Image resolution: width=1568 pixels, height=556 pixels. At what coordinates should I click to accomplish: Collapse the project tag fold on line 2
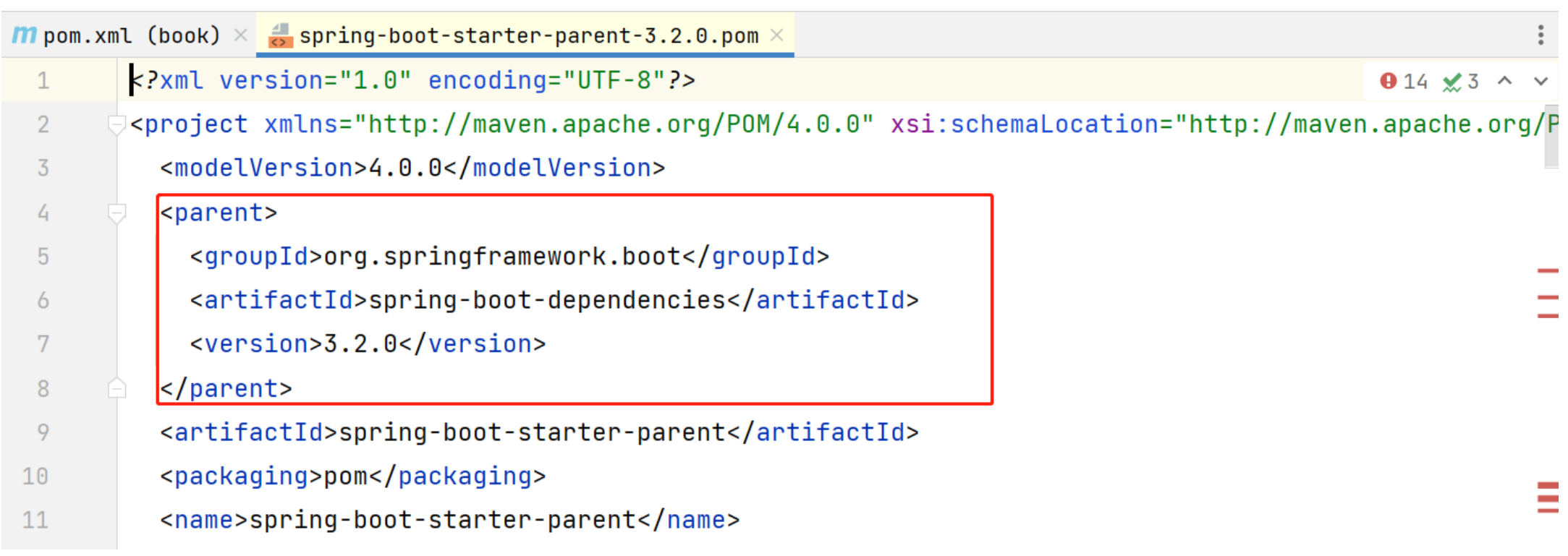click(x=116, y=125)
